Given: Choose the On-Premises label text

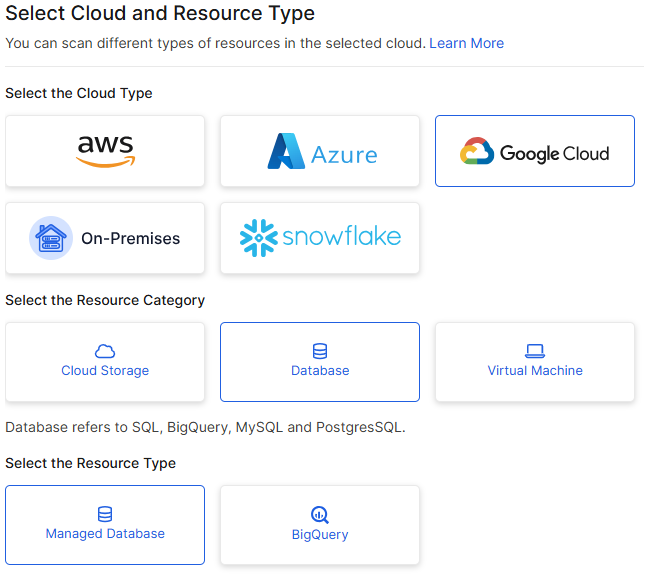Looking at the screenshot, I should [130, 238].
